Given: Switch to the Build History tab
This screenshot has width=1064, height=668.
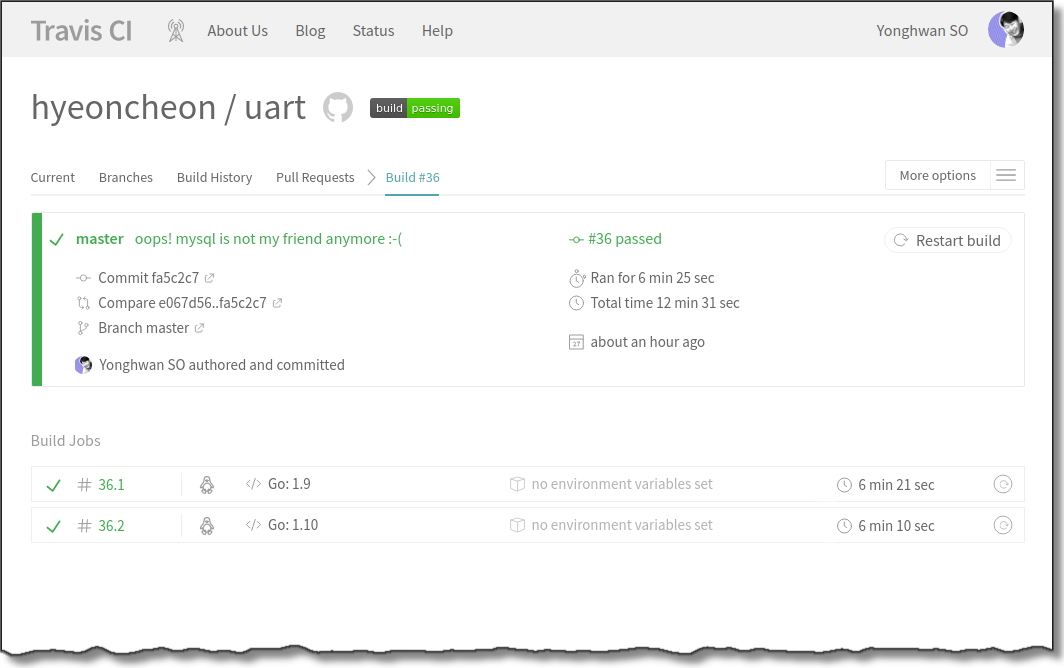Looking at the screenshot, I should (214, 178).
